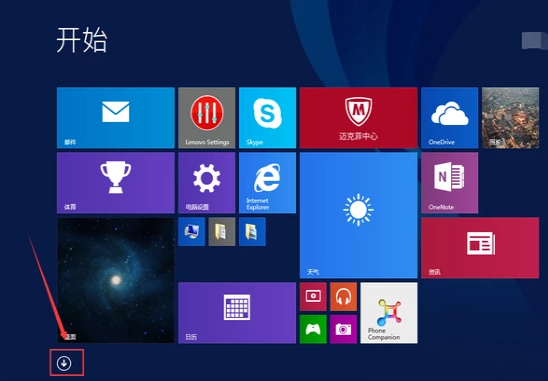Open the This PC computer small tile

coord(192,232)
